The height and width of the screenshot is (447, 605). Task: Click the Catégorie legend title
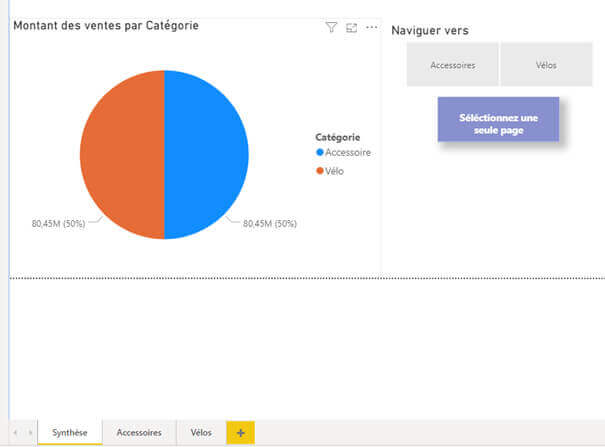[338, 137]
